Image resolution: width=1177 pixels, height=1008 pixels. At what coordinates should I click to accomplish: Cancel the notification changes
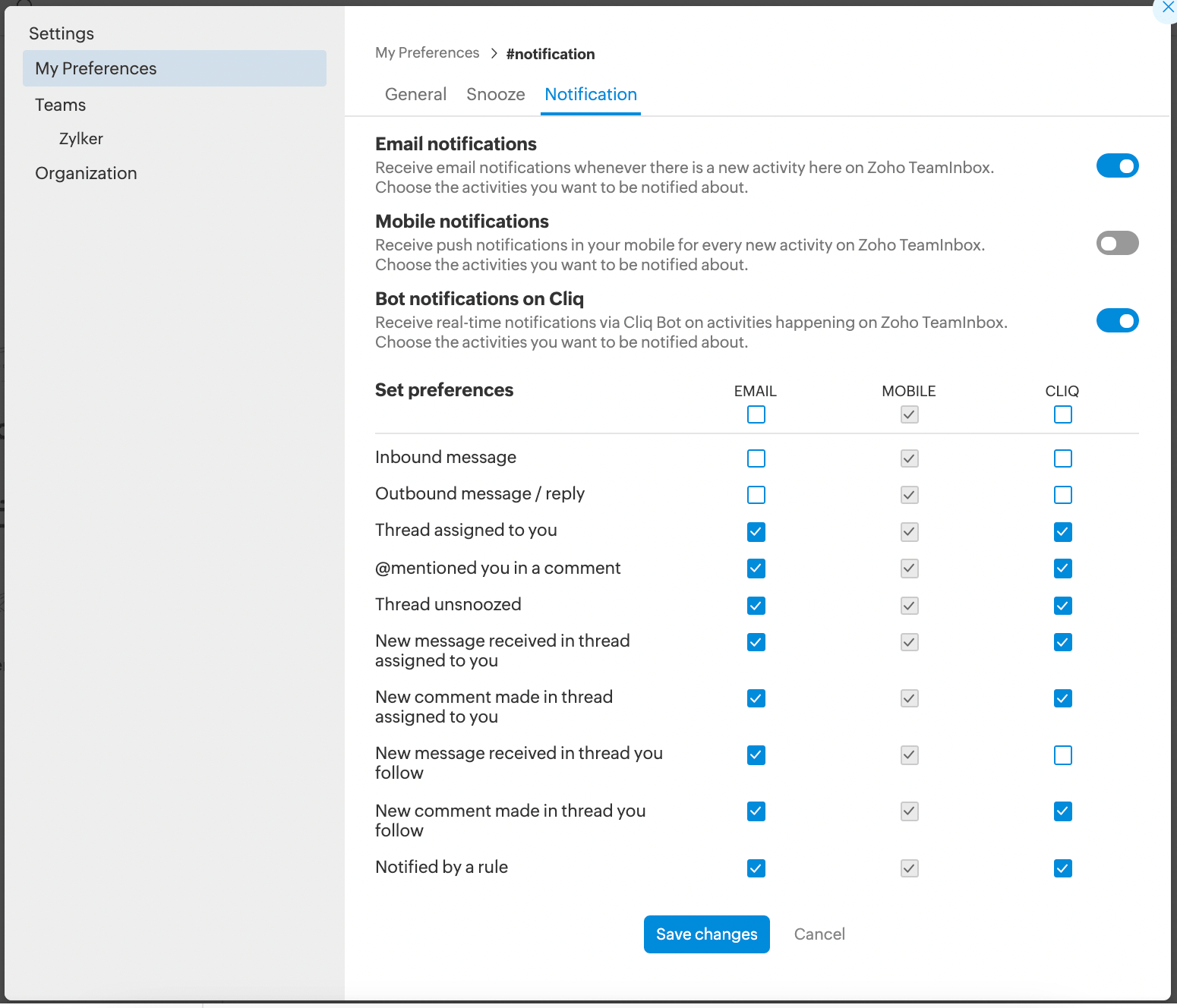[x=819, y=934]
